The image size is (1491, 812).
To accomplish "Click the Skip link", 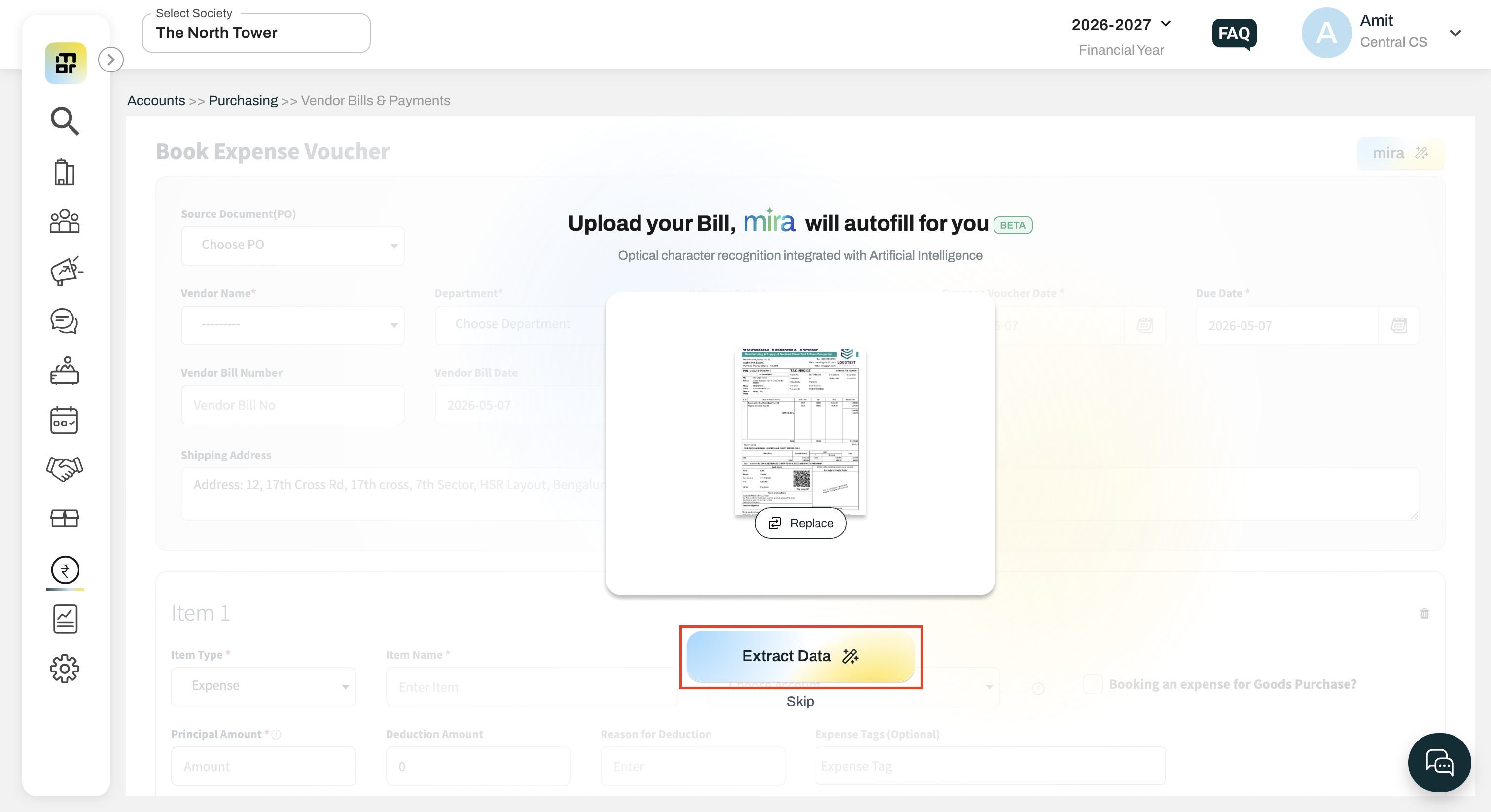I will pyautogui.click(x=800, y=702).
